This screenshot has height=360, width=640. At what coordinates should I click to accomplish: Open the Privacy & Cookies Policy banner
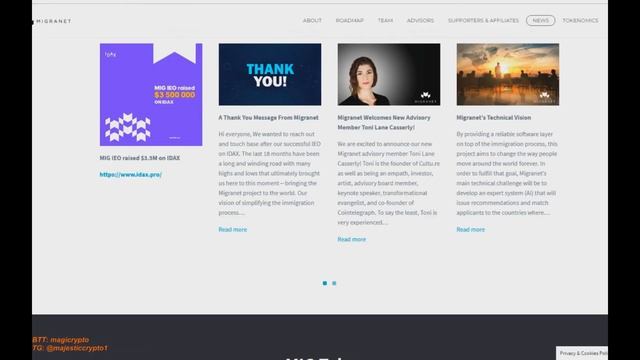tap(582, 353)
